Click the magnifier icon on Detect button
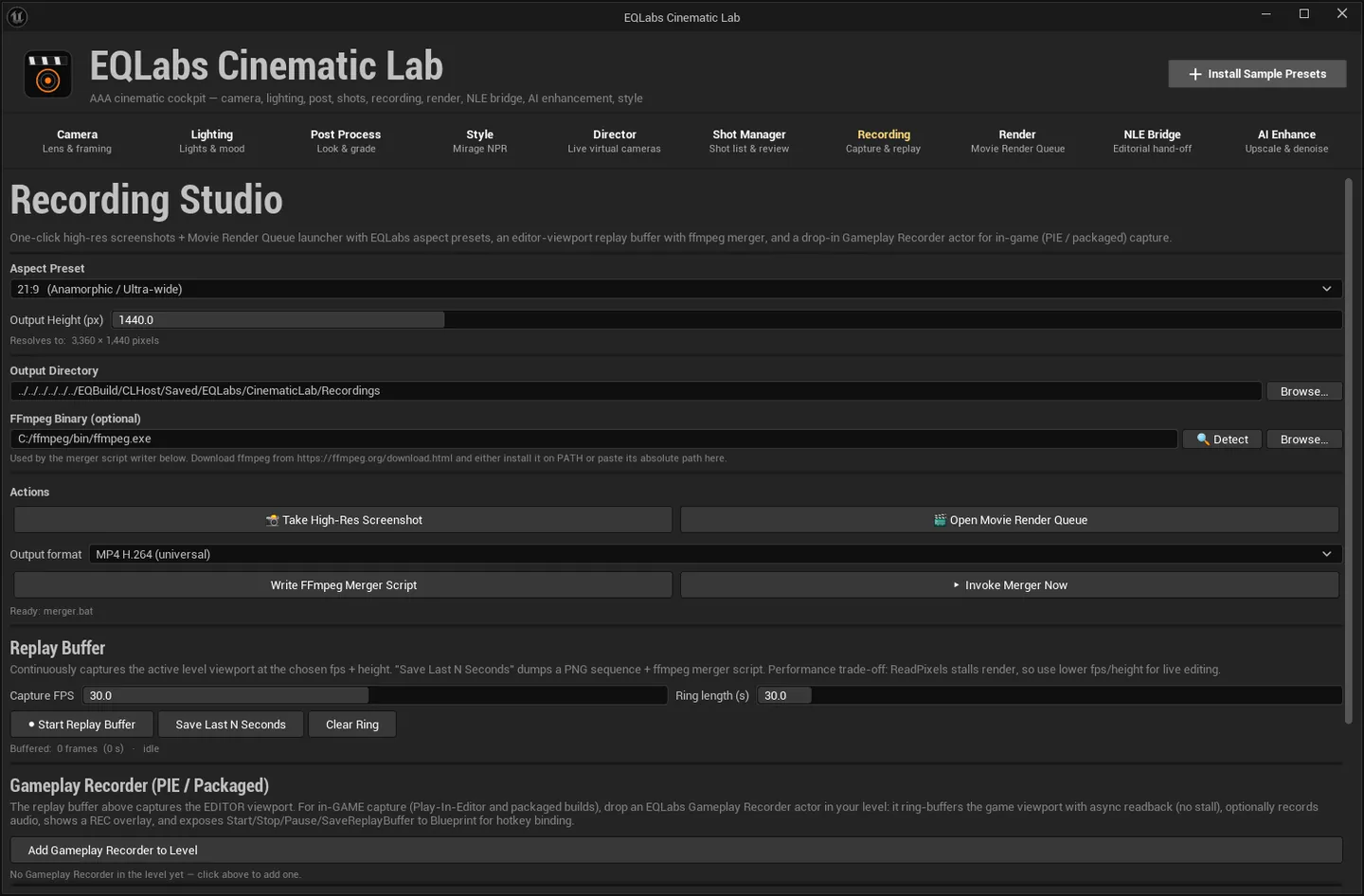 (1203, 439)
